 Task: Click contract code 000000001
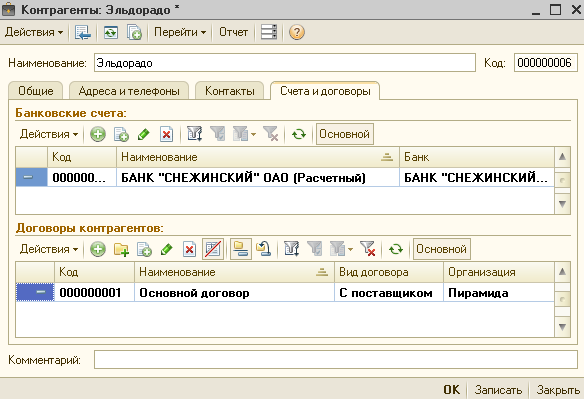pos(94,293)
